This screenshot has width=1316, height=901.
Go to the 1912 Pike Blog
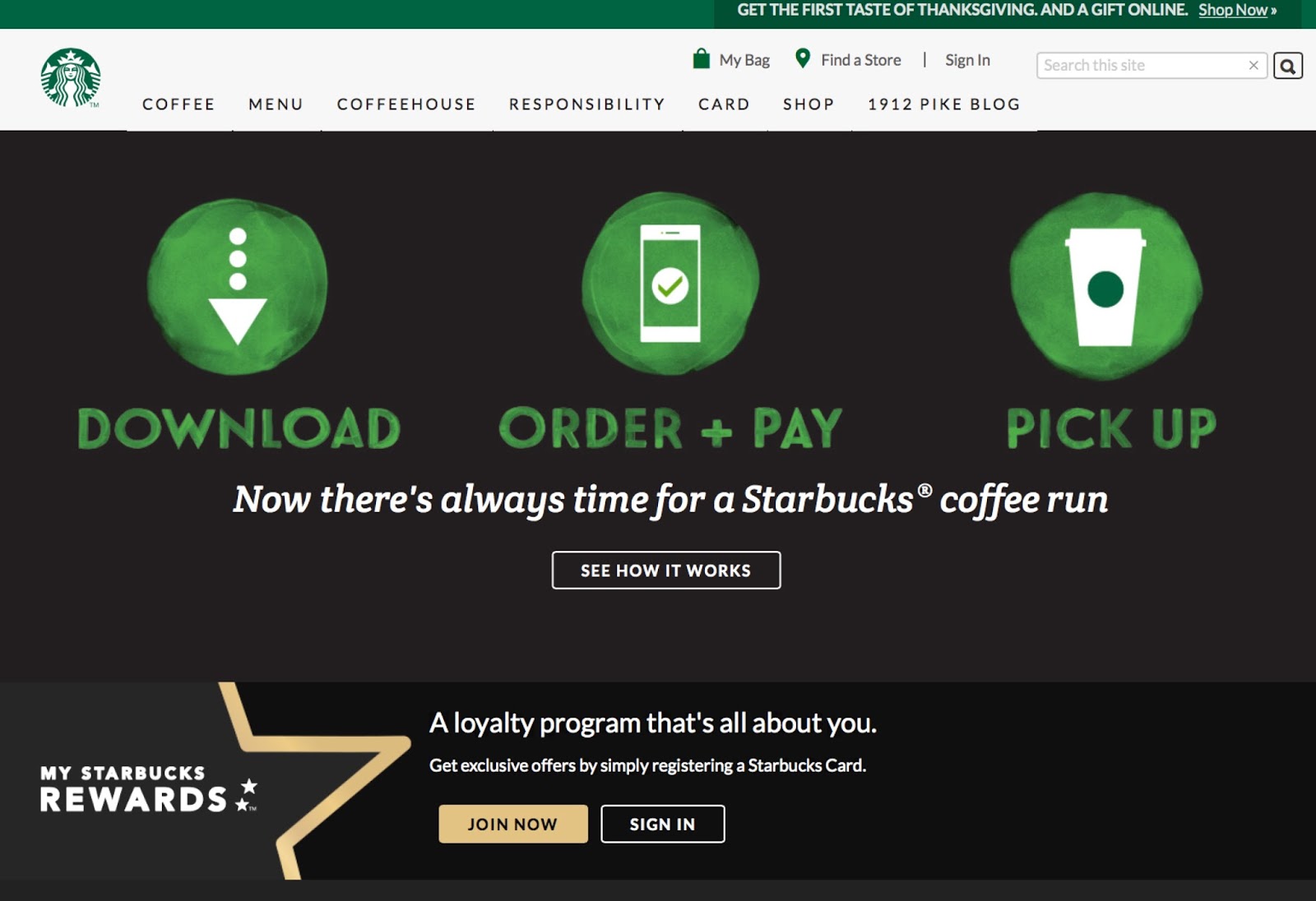[x=944, y=104]
